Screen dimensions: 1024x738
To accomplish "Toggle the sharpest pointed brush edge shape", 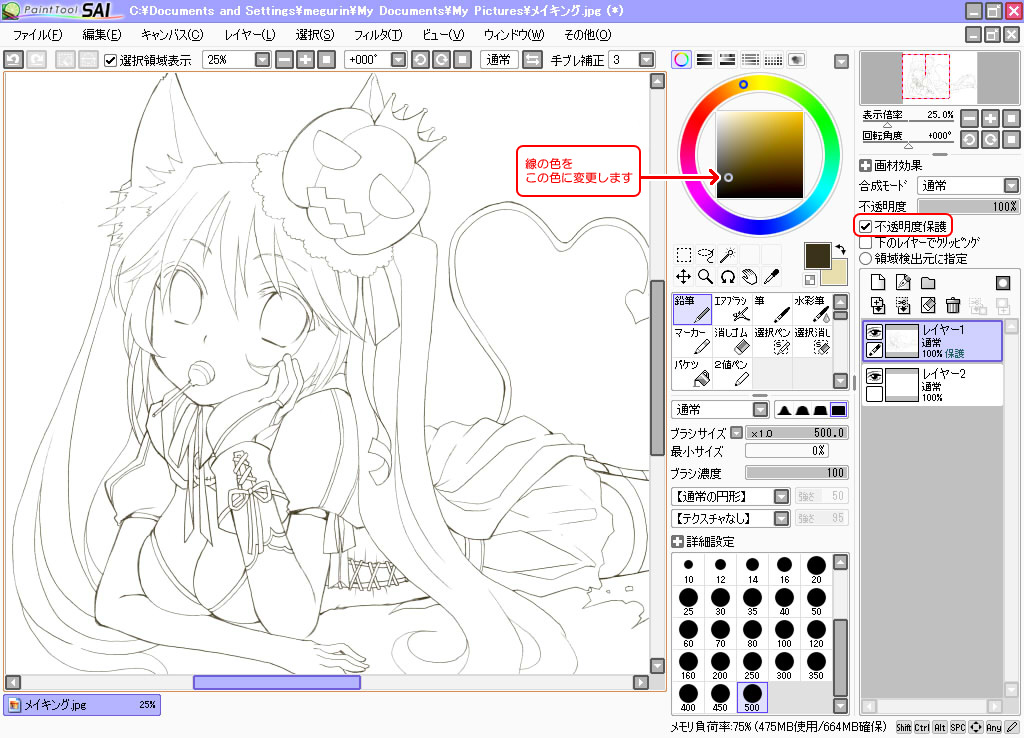I will point(785,410).
